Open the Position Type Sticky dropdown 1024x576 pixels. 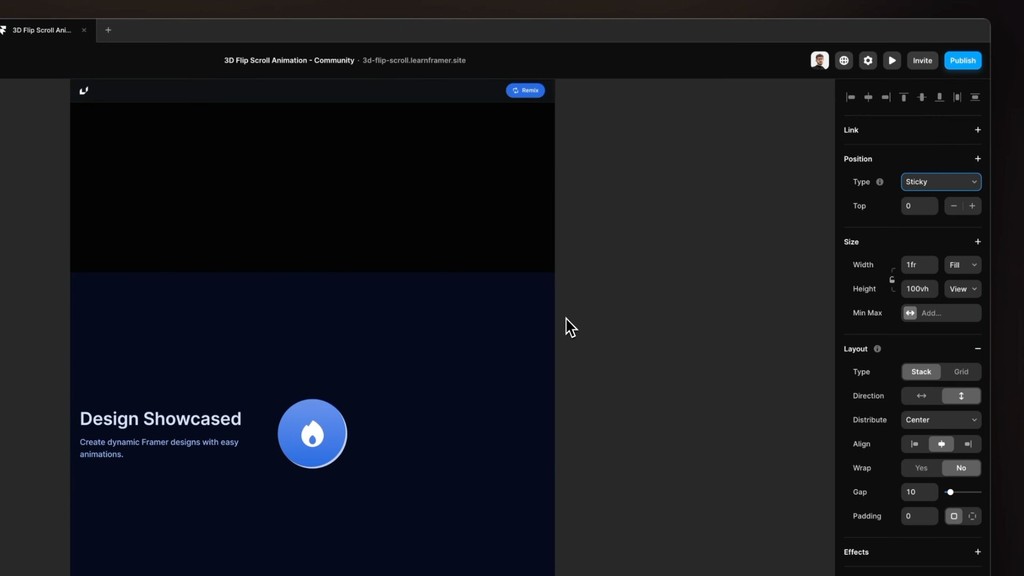point(940,181)
